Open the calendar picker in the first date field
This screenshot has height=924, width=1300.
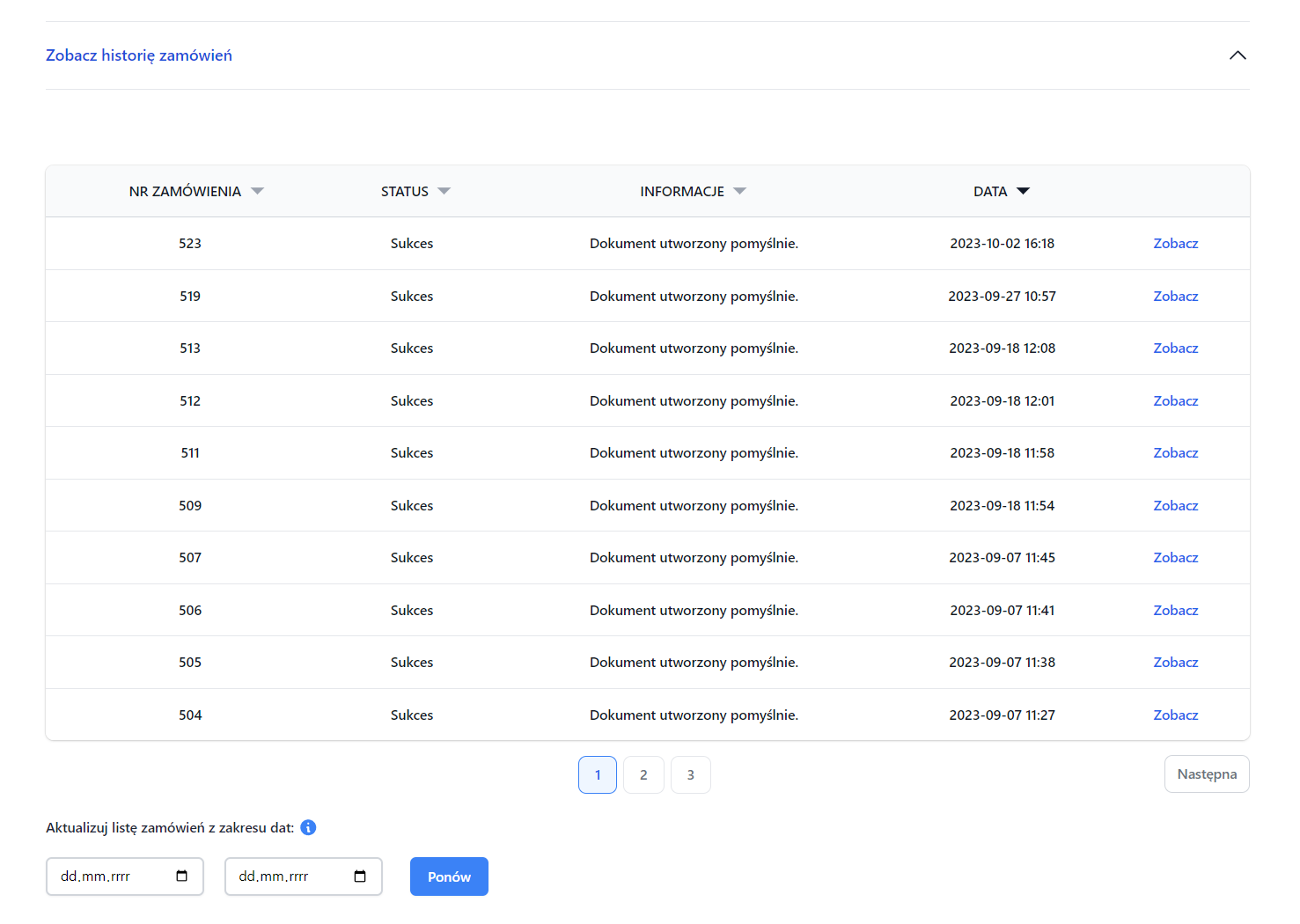[181, 876]
